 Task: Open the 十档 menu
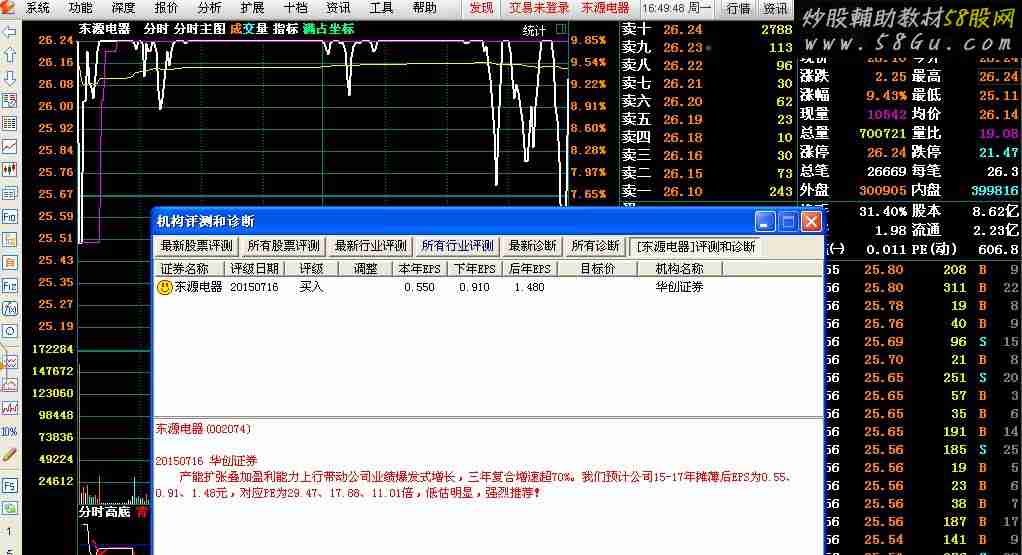click(295, 8)
